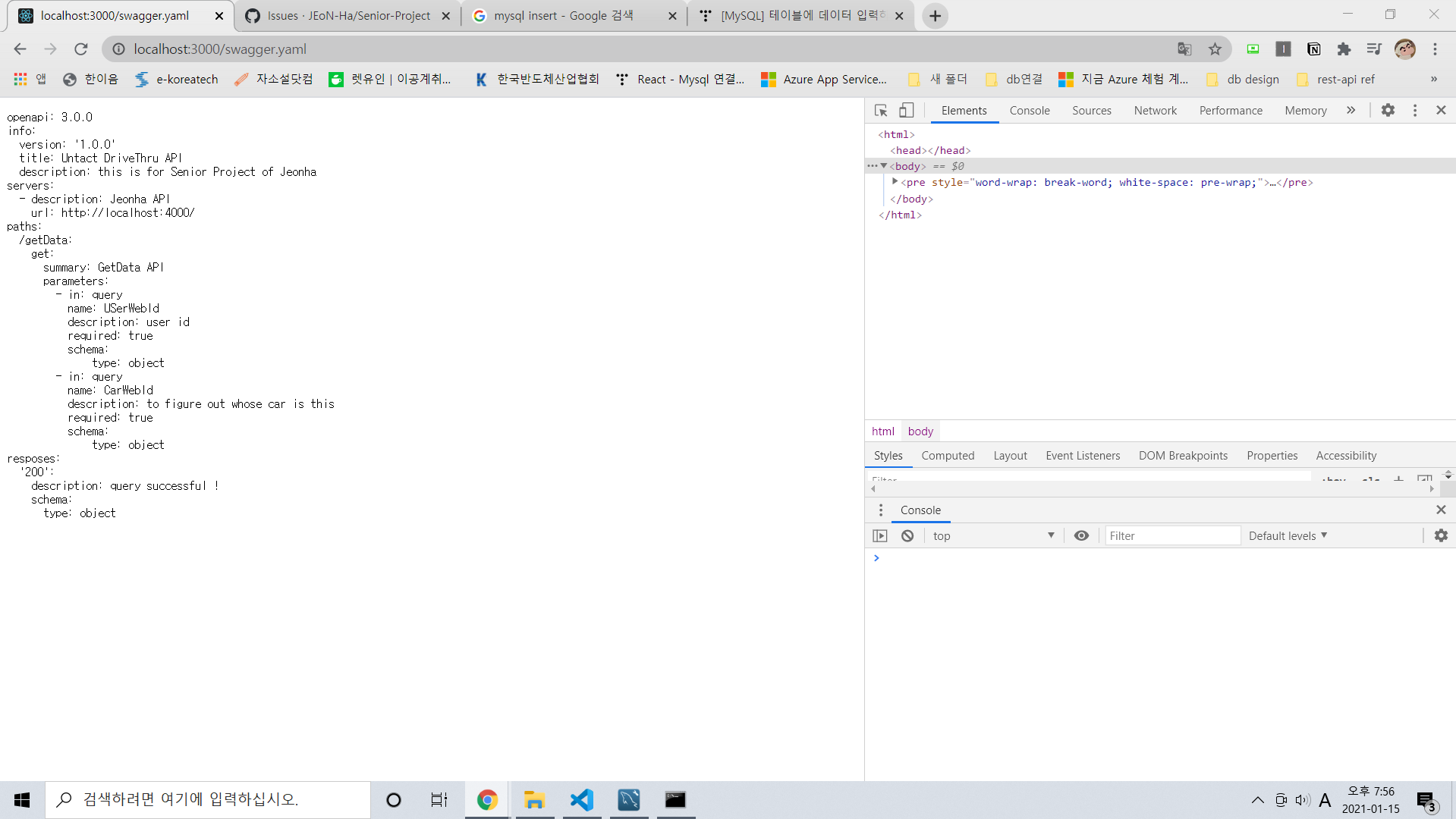
Task: Switch to the Console tab in DevTools
Action: (1030, 111)
